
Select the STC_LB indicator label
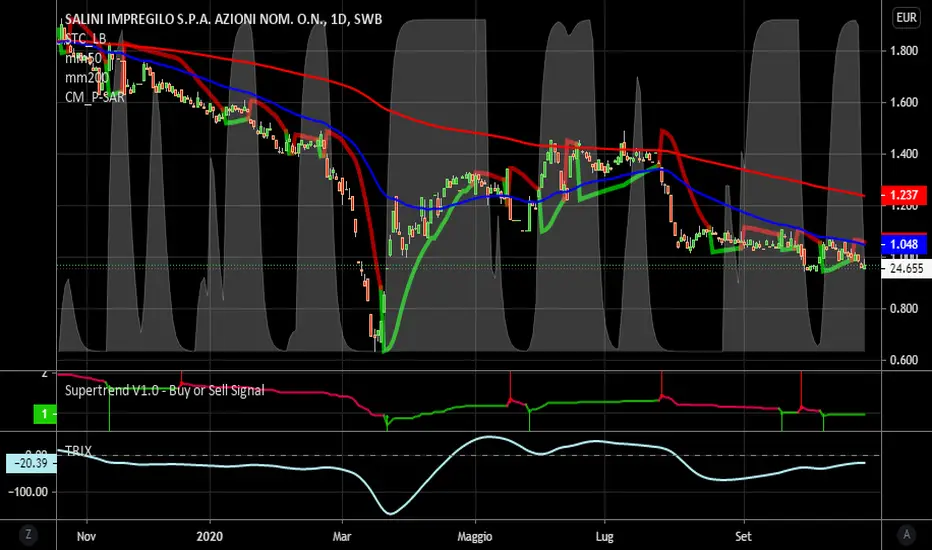pos(86,39)
